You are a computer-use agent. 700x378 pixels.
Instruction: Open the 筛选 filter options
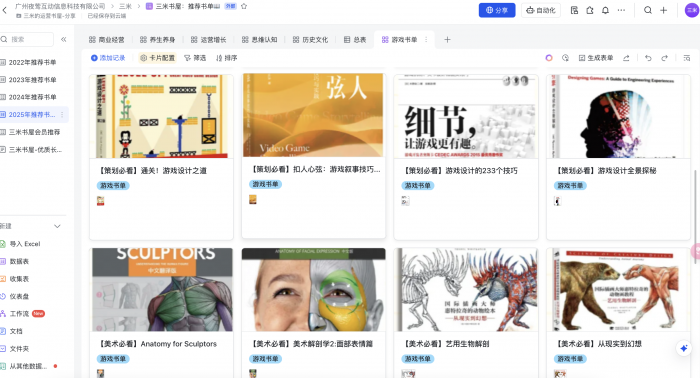click(x=195, y=58)
